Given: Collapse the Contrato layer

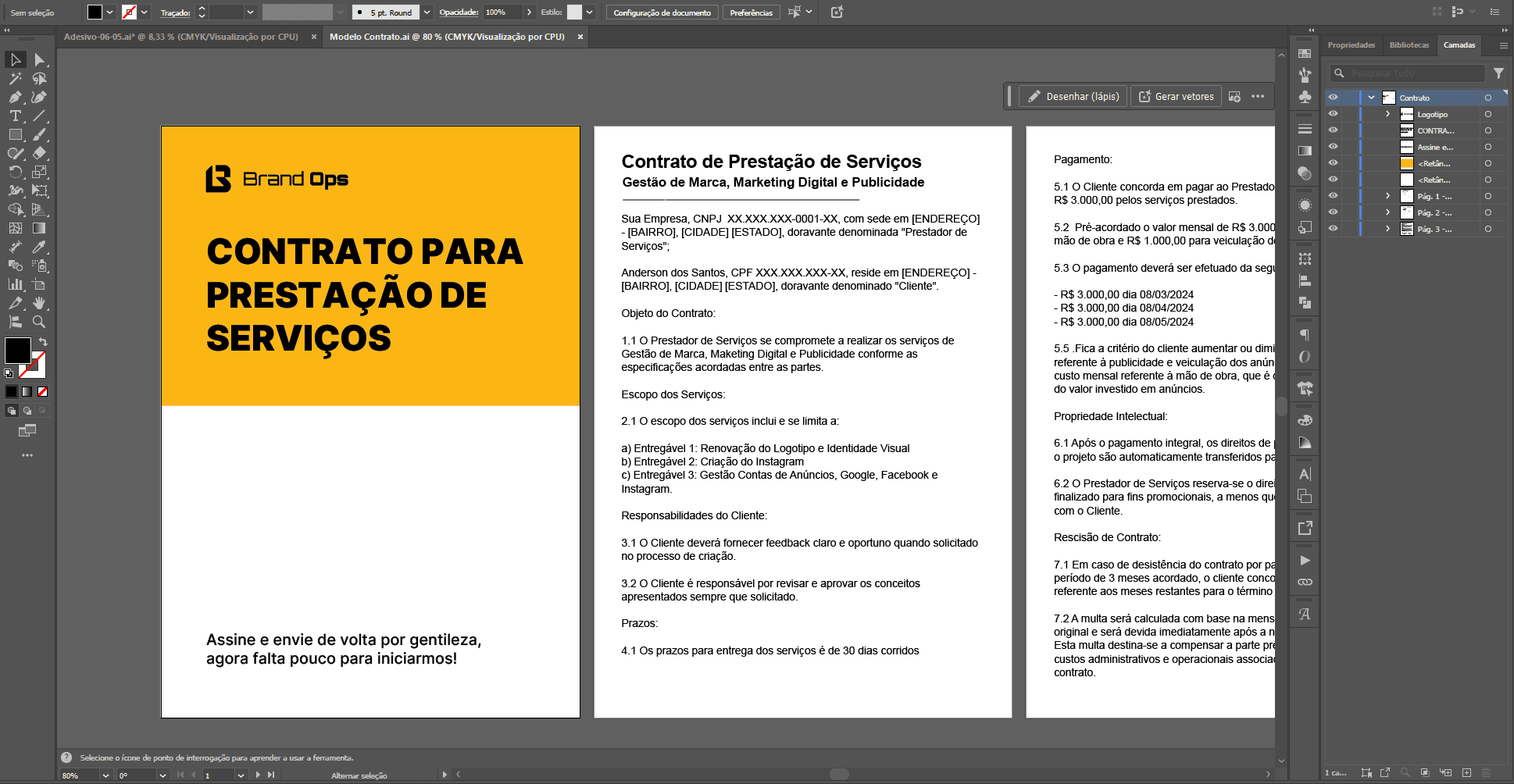Looking at the screenshot, I should point(1371,98).
